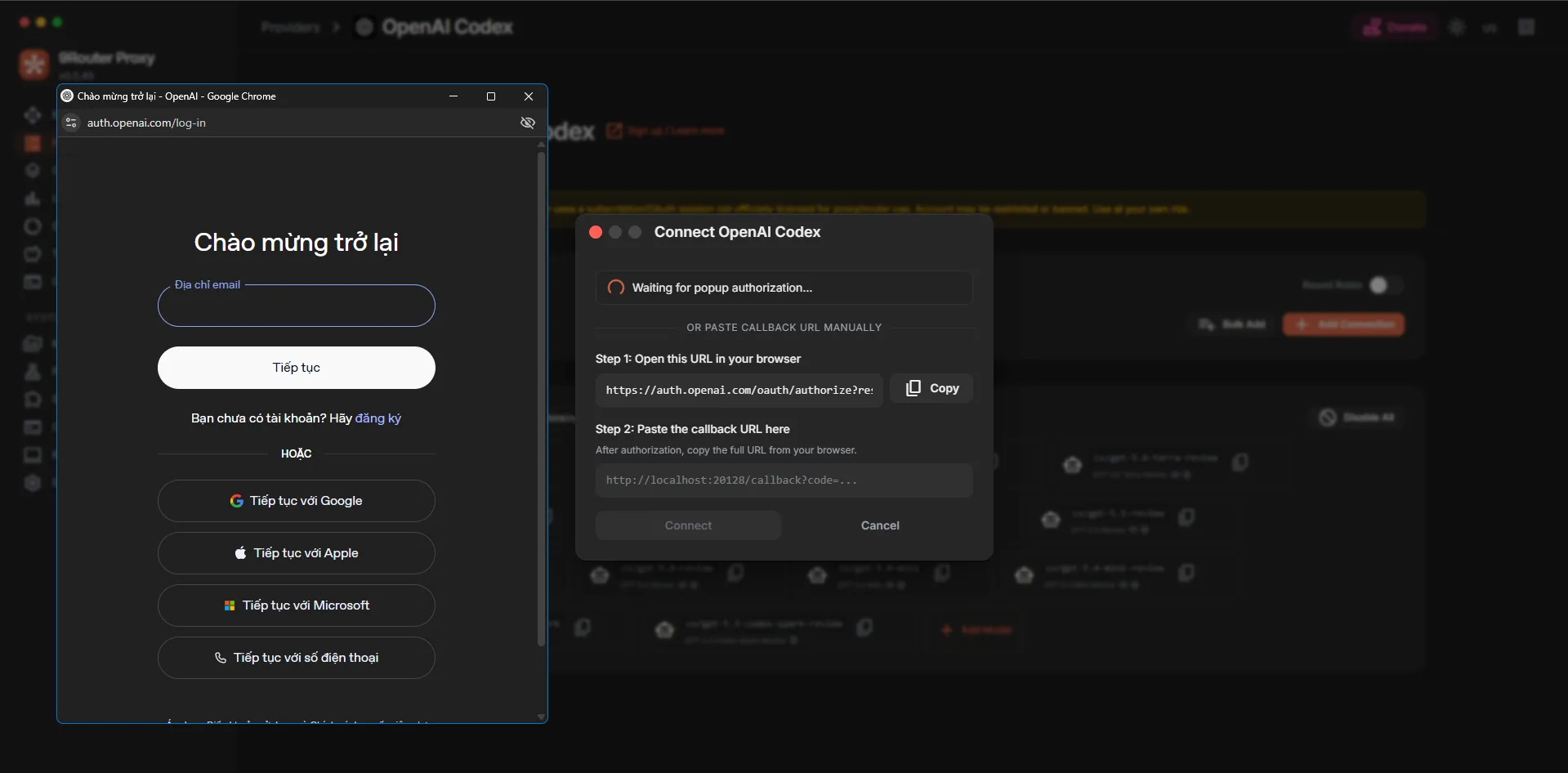Choose Tiếp tục với Google
The image size is (1568, 773).
coord(297,501)
